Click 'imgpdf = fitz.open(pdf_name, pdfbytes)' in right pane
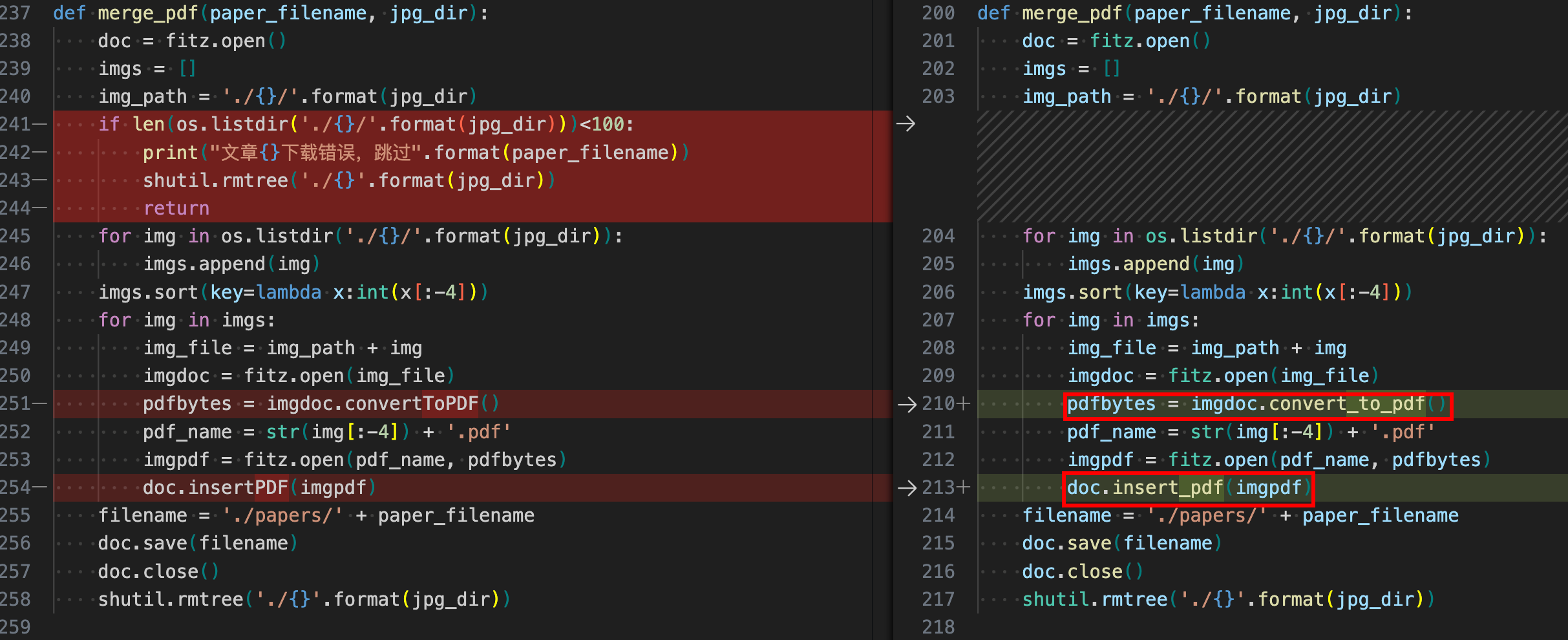This screenshot has width=1568, height=640. pos(1279,460)
